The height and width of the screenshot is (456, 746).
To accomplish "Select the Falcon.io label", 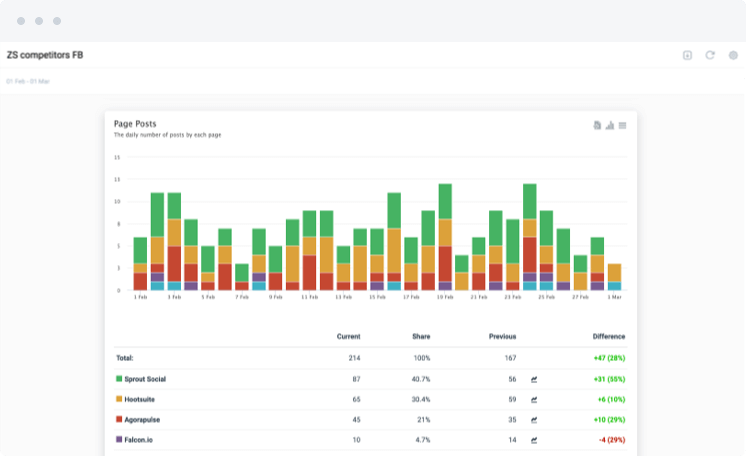I will click(138, 440).
